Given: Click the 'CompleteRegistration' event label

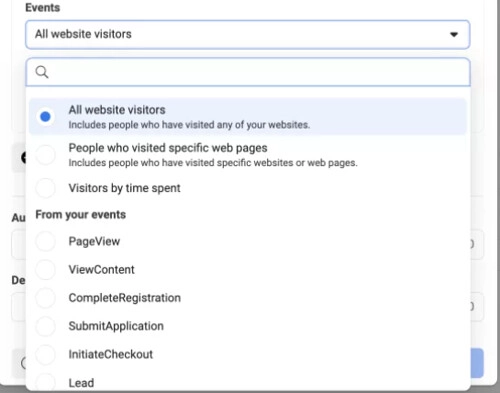Looking at the screenshot, I should tap(125, 298).
